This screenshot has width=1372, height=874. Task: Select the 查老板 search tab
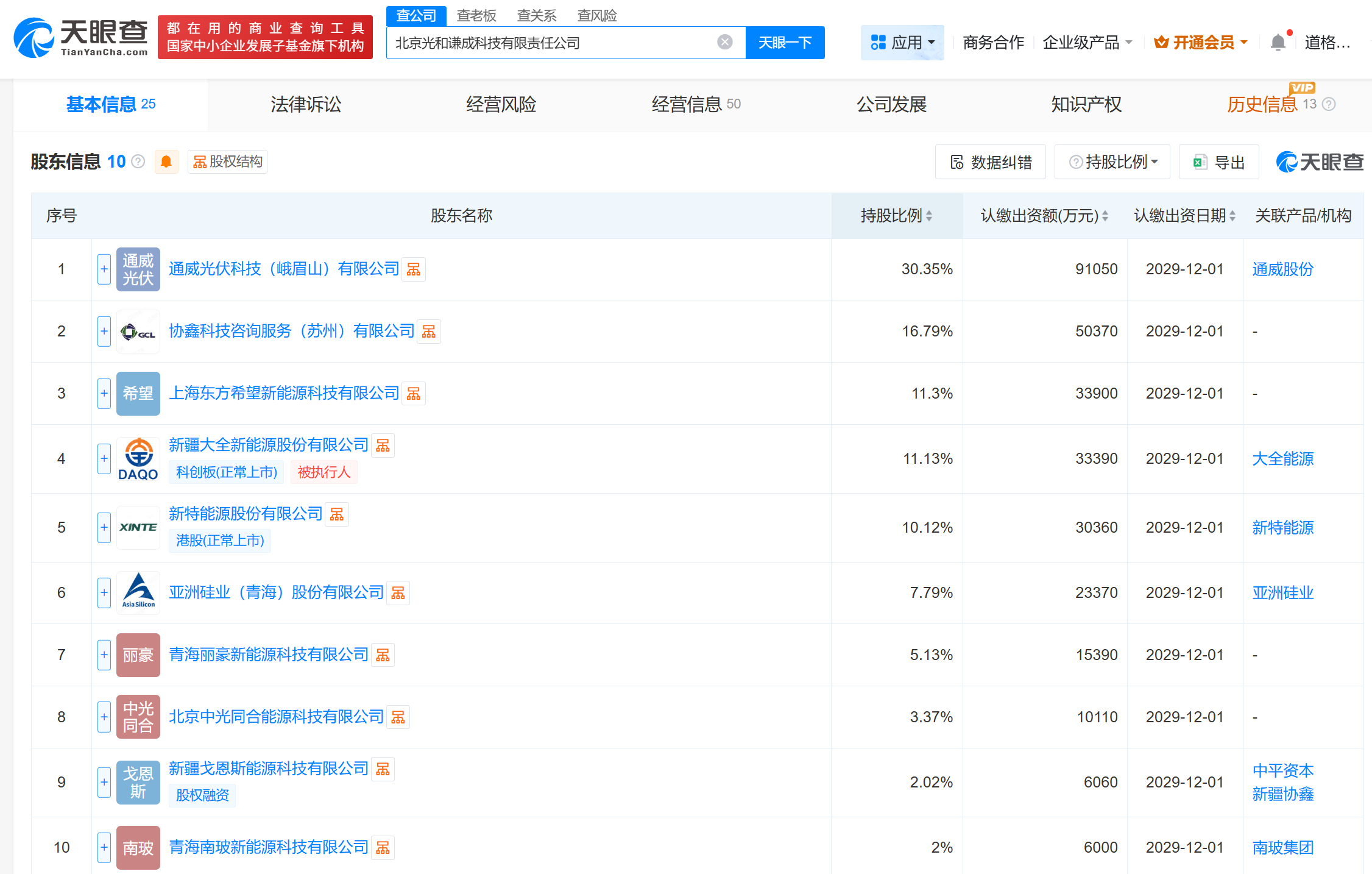(x=476, y=15)
